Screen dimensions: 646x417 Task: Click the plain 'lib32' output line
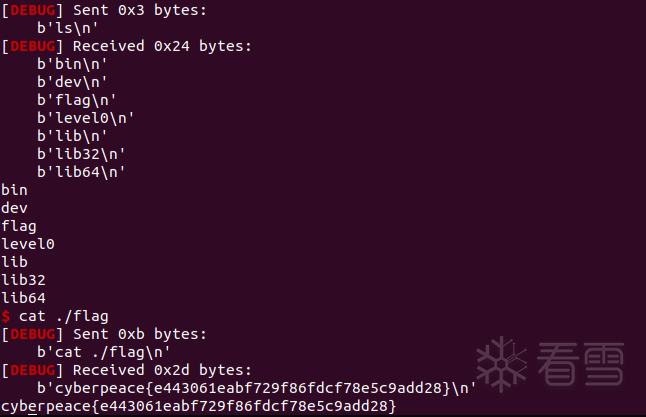tap(24, 279)
